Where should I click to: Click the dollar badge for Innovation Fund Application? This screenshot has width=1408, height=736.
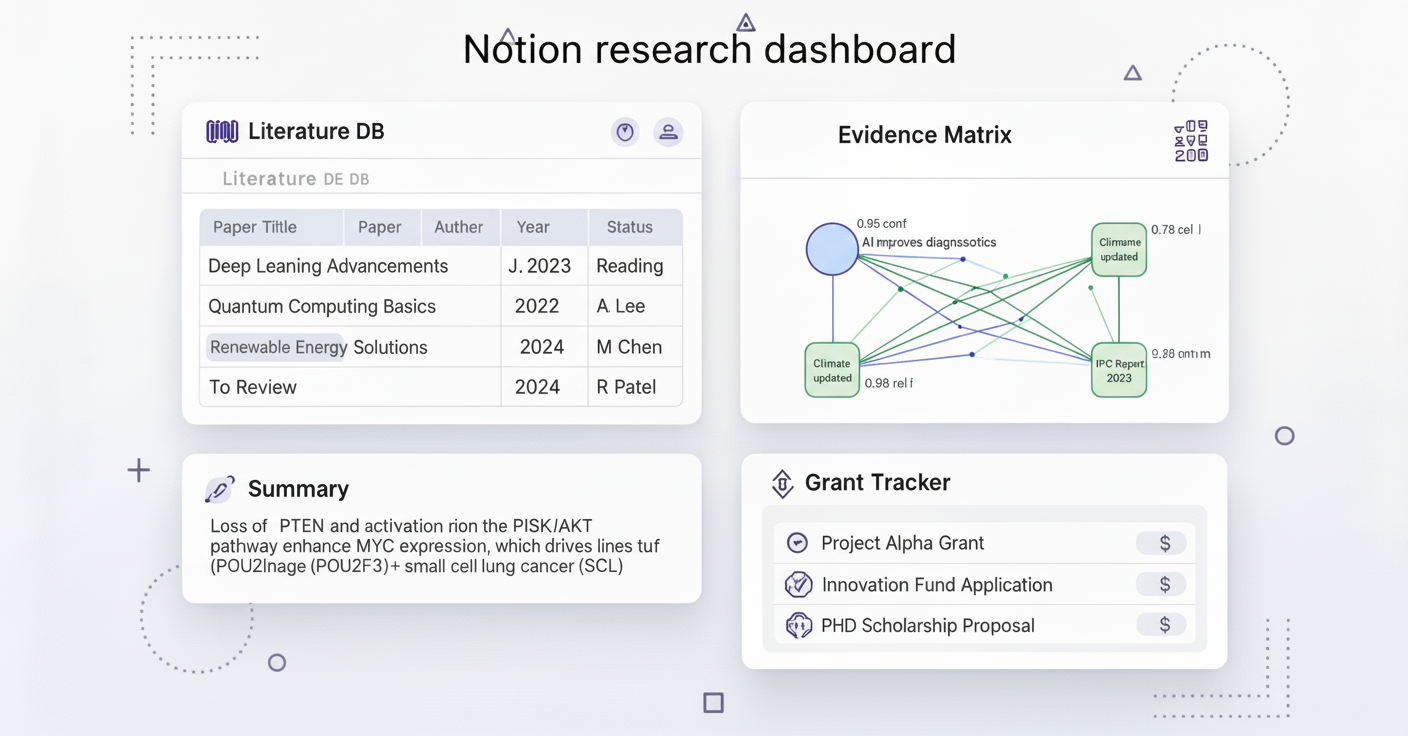[1163, 585]
